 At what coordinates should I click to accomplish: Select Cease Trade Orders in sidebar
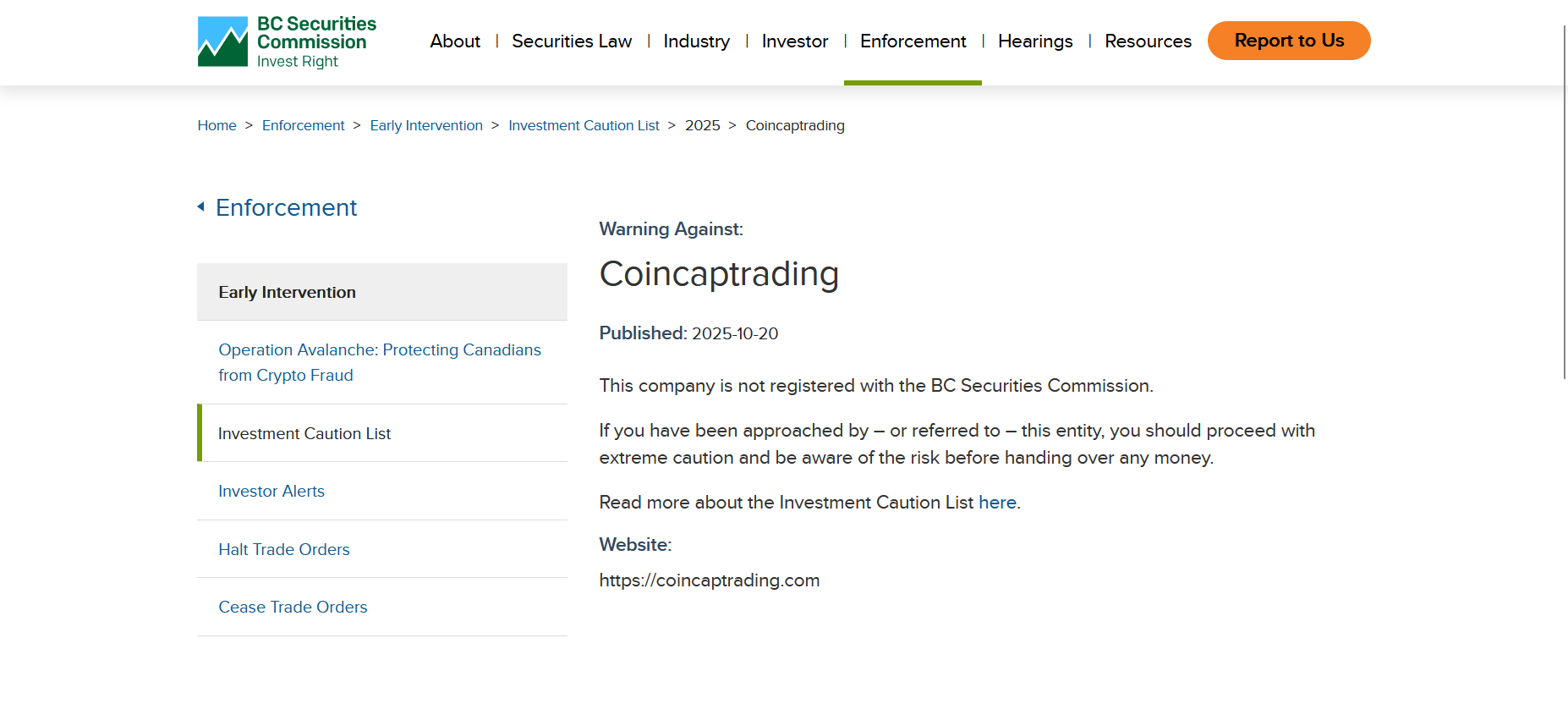point(293,607)
